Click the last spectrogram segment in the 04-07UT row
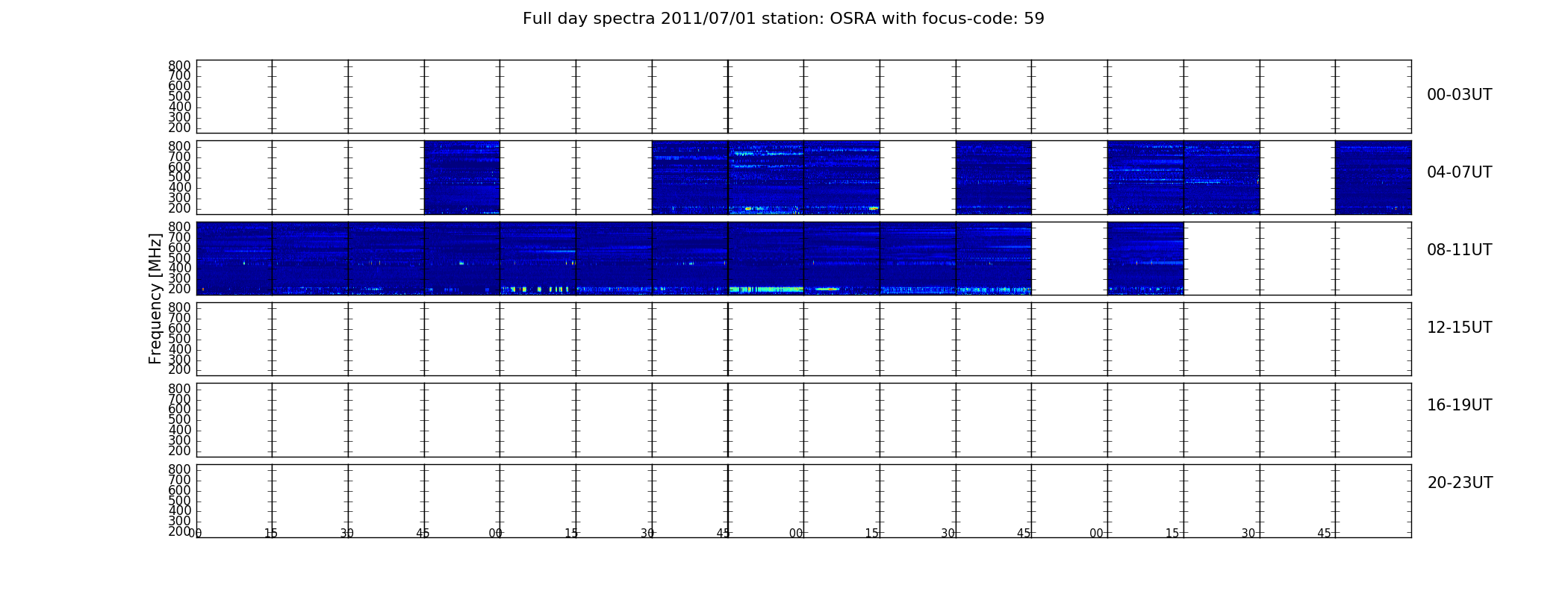Image resolution: width=1568 pixels, height=597 pixels. tap(1373, 178)
